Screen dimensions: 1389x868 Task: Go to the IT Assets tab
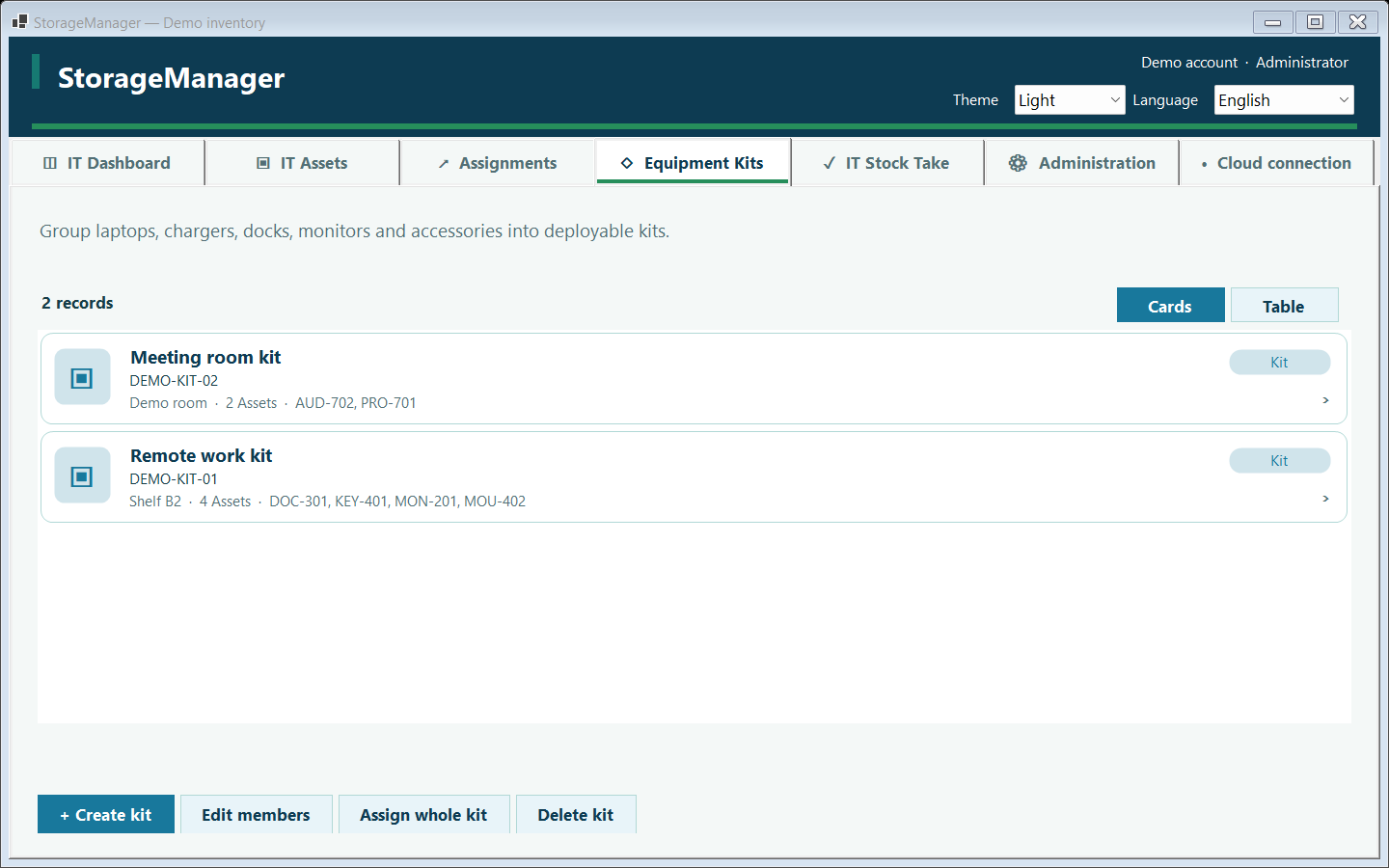coord(303,163)
